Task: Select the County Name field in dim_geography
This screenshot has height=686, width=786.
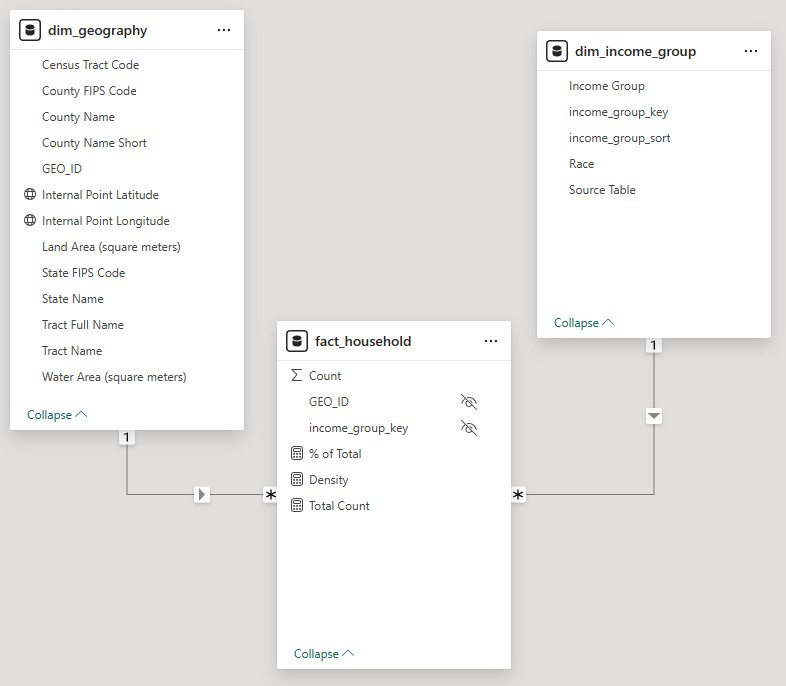Action: (x=78, y=117)
